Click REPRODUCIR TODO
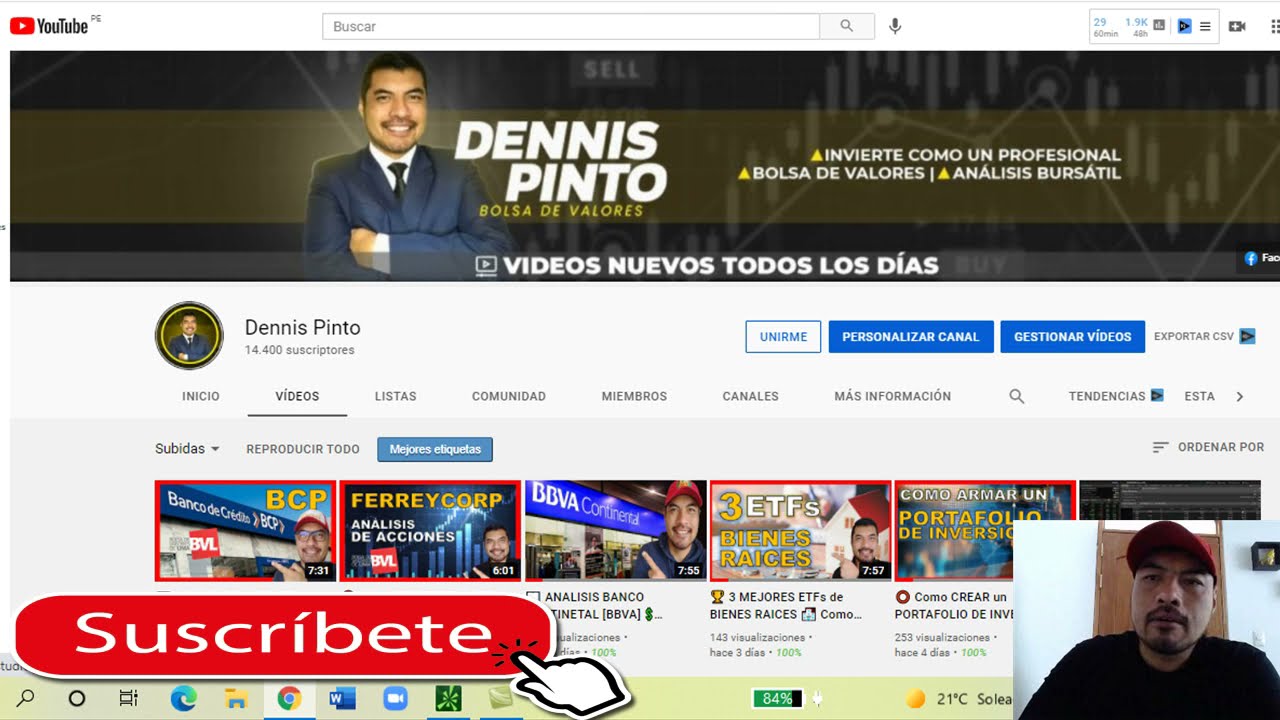This screenshot has width=1280, height=720. tap(303, 449)
